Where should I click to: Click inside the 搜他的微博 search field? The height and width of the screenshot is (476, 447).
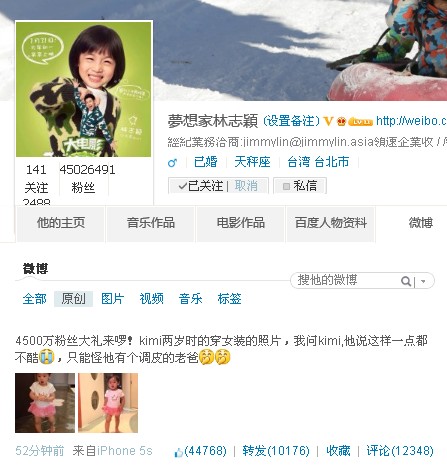(347, 281)
